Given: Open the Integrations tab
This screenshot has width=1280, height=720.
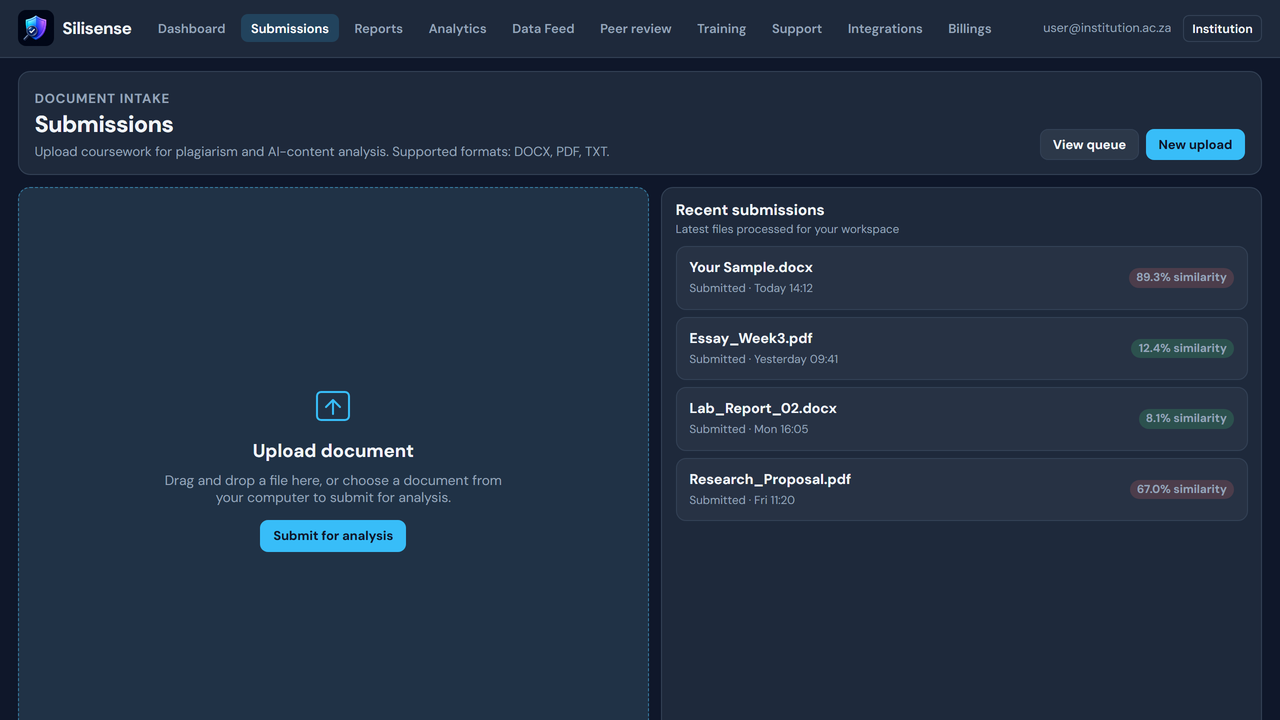Looking at the screenshot, I should [885, 28].
